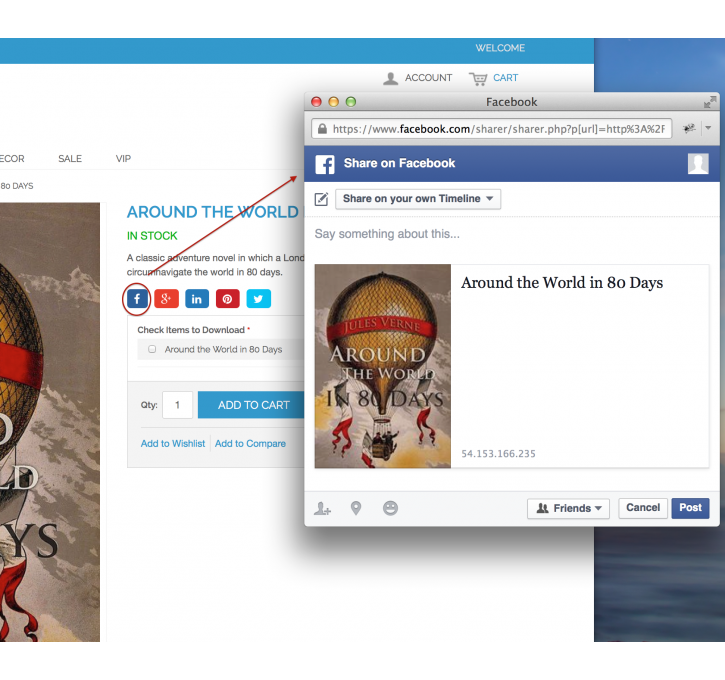Share product via Google Plus icon

(166, 299)
